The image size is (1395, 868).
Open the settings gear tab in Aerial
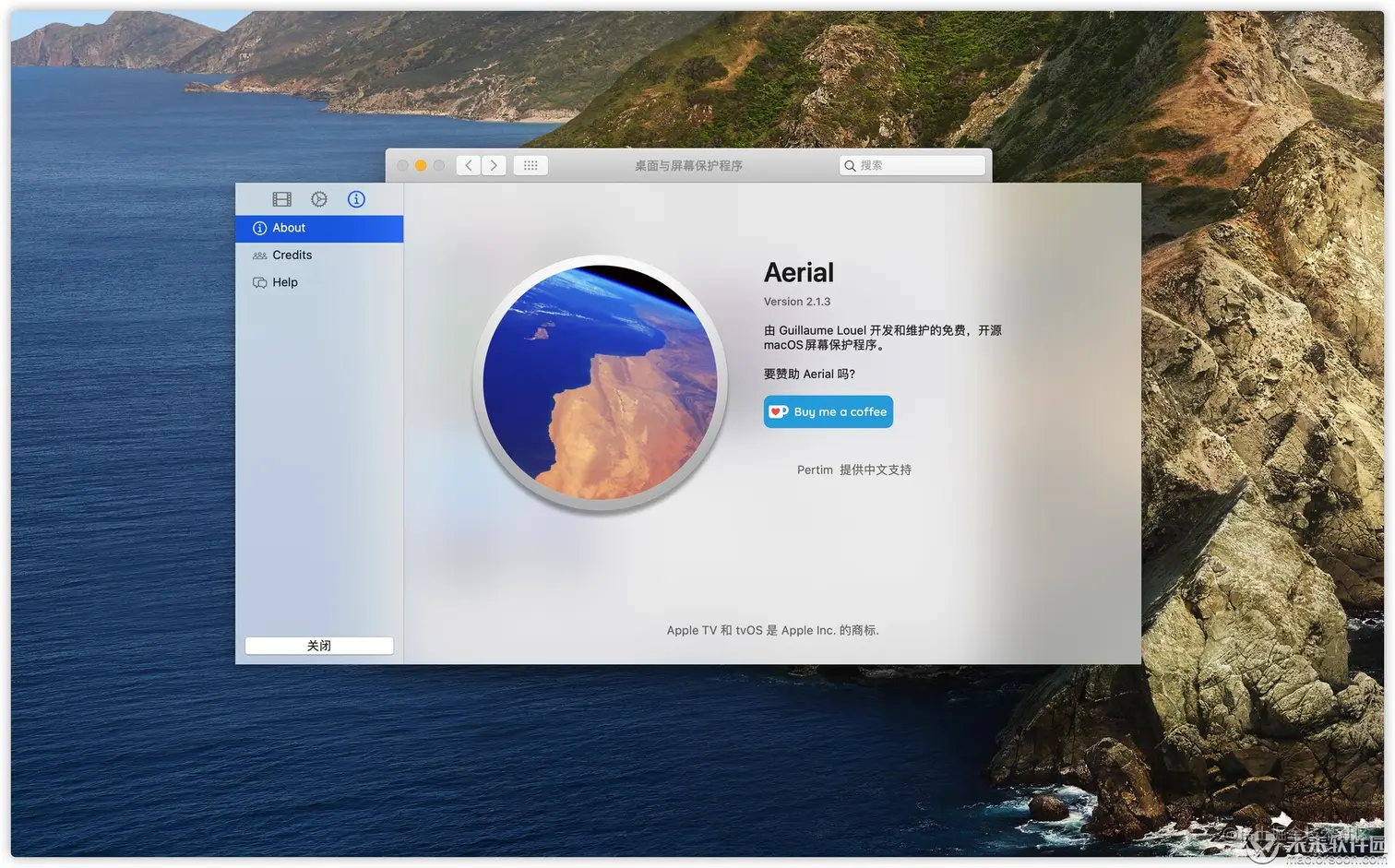[319, 199]
